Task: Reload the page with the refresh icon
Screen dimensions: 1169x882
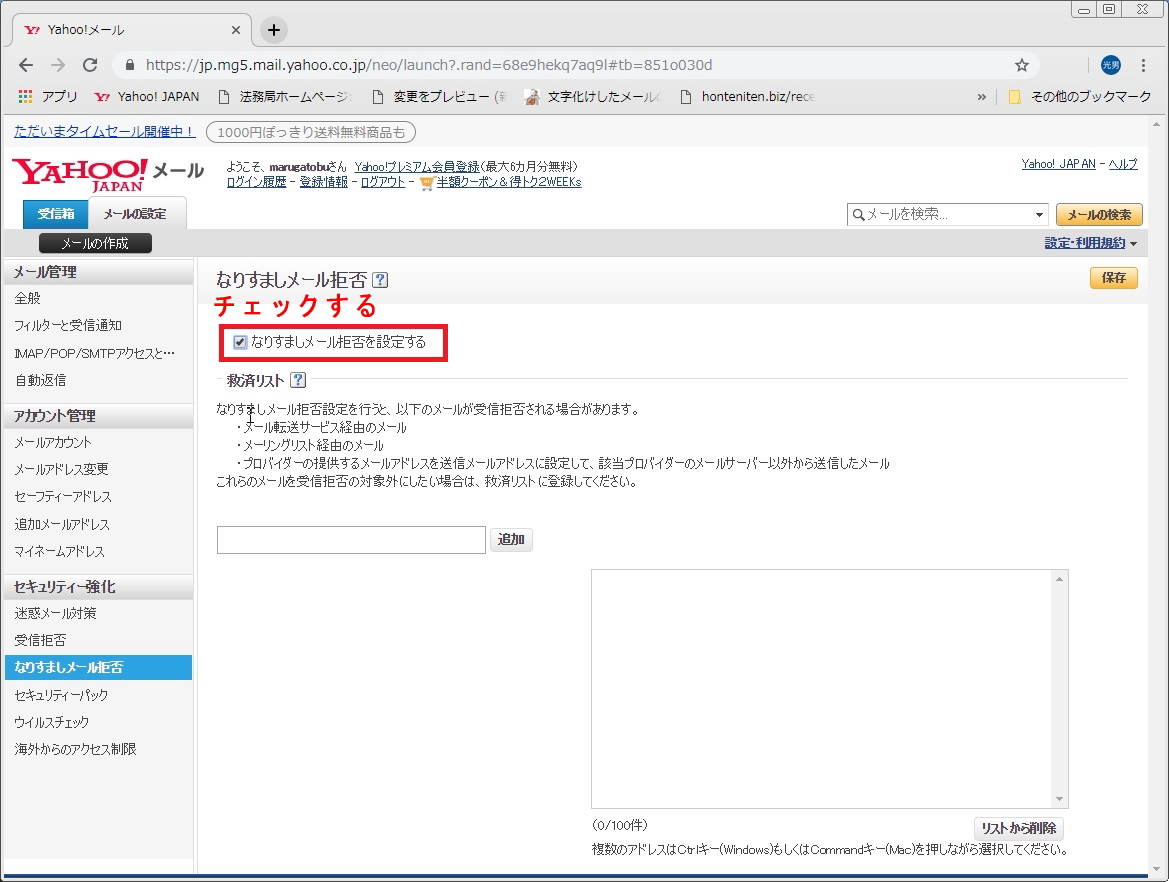Action: pyautogui.click(x=90, y=65)
